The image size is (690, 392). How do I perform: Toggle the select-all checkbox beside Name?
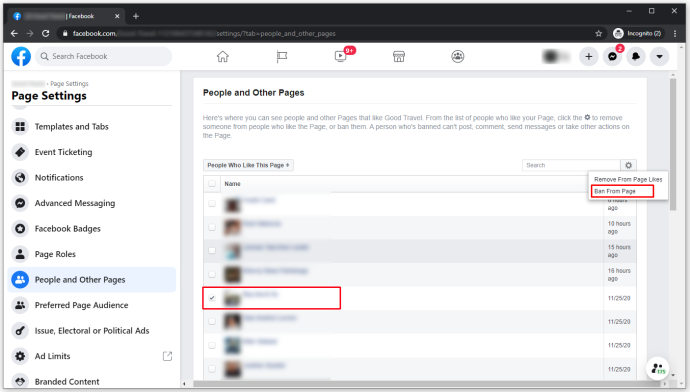[212, 183]
